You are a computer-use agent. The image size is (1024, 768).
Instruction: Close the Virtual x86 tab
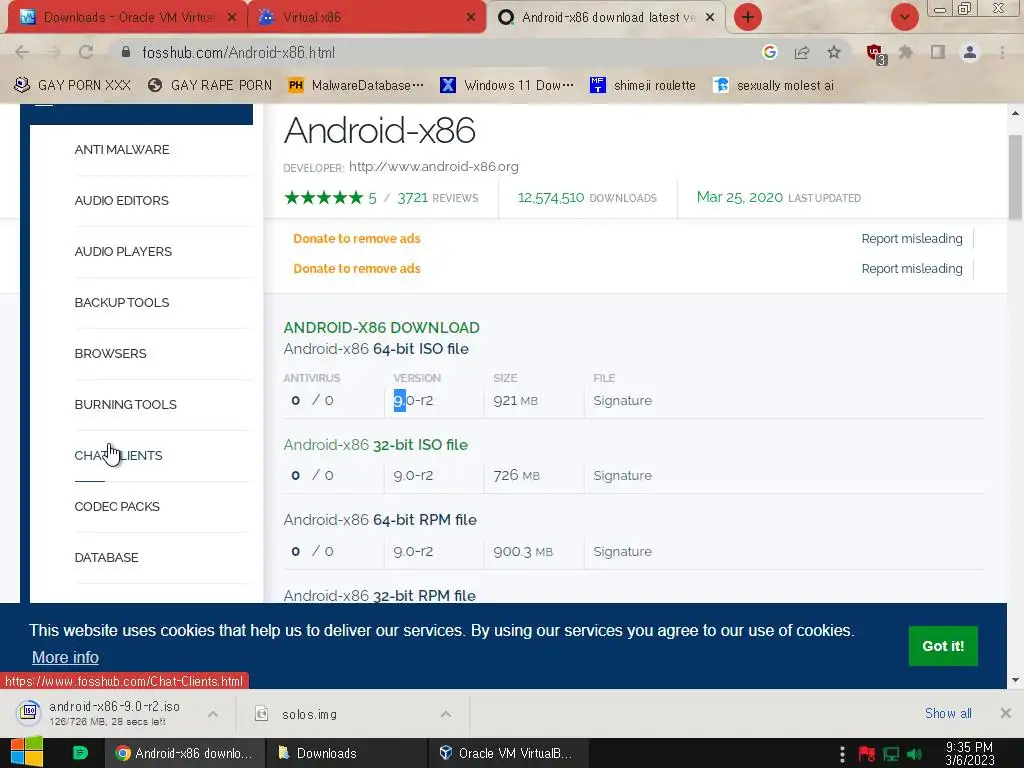[471, 18]
